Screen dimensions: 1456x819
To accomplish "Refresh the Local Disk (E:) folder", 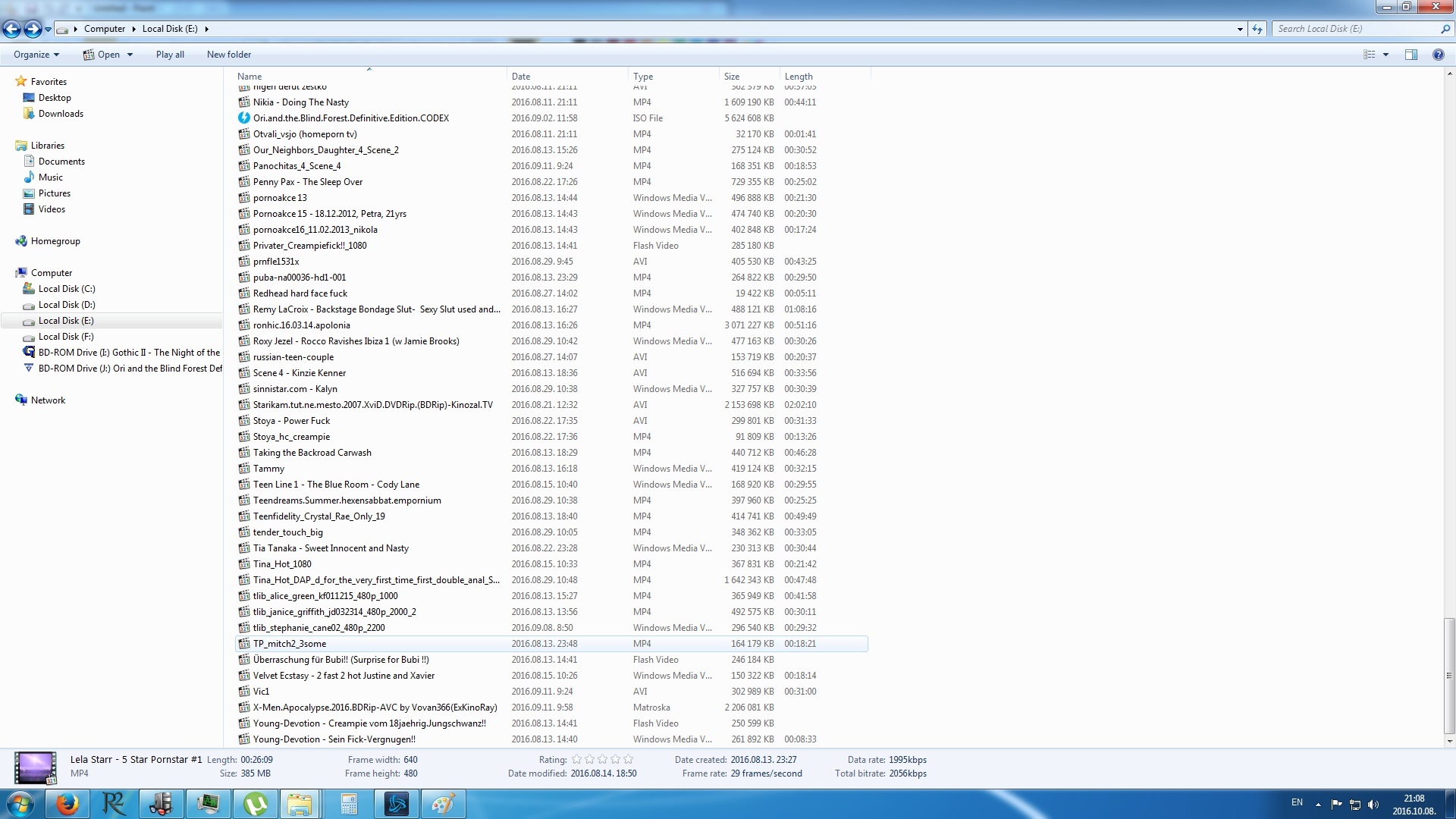I will (1257, 29).
